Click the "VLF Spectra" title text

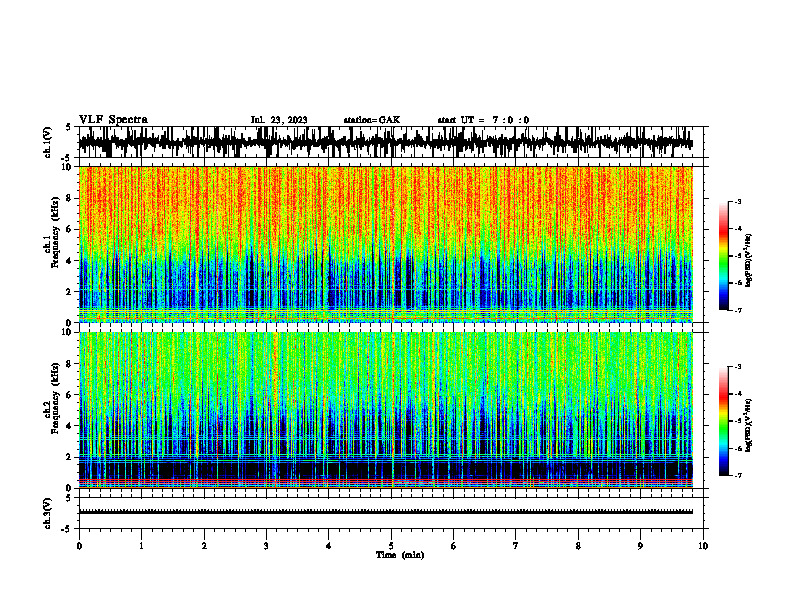pyautogui.click(x=113, y=120)
